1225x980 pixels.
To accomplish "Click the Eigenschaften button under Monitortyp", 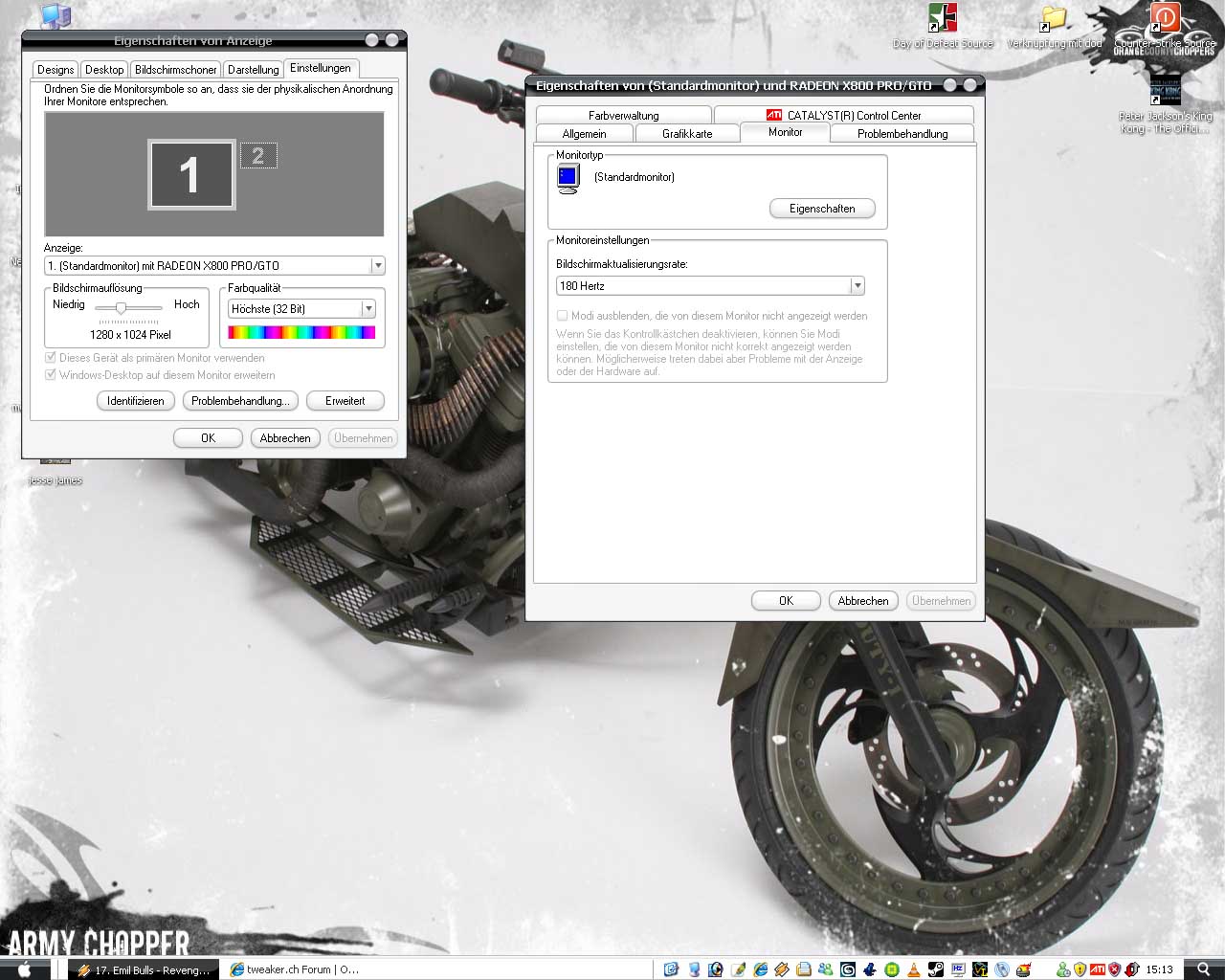I will coord(822,209).
